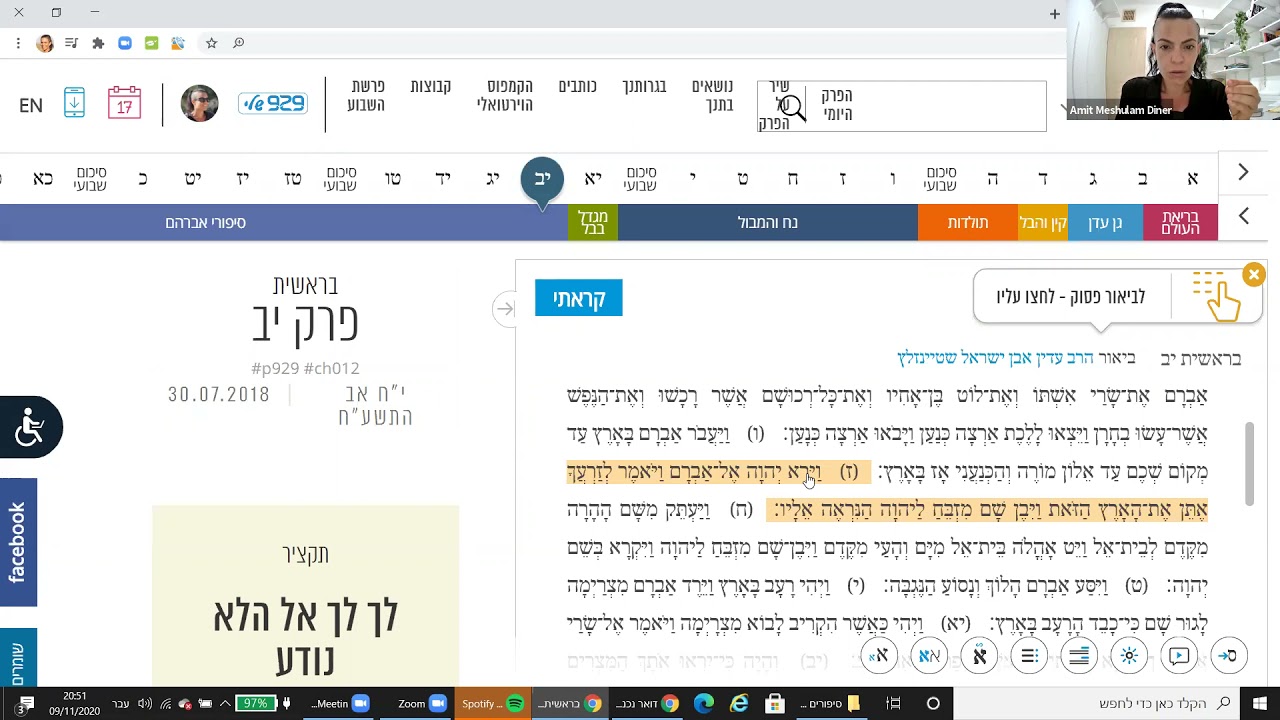The width and height of the screenshot is (1280, 720).
Task: Open the נושאים בתנך menu
Action: [712, 95]
